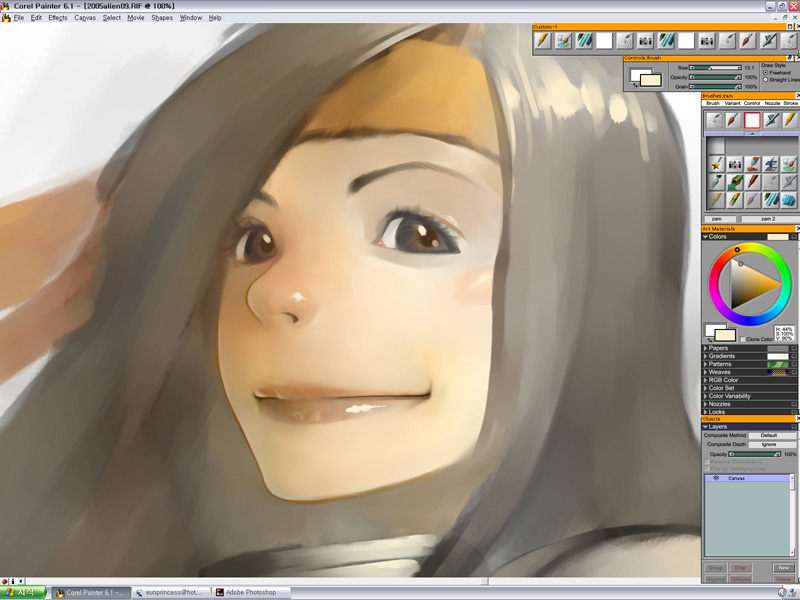Open the Shapes menu
The image size is (800, 600).
162,17
